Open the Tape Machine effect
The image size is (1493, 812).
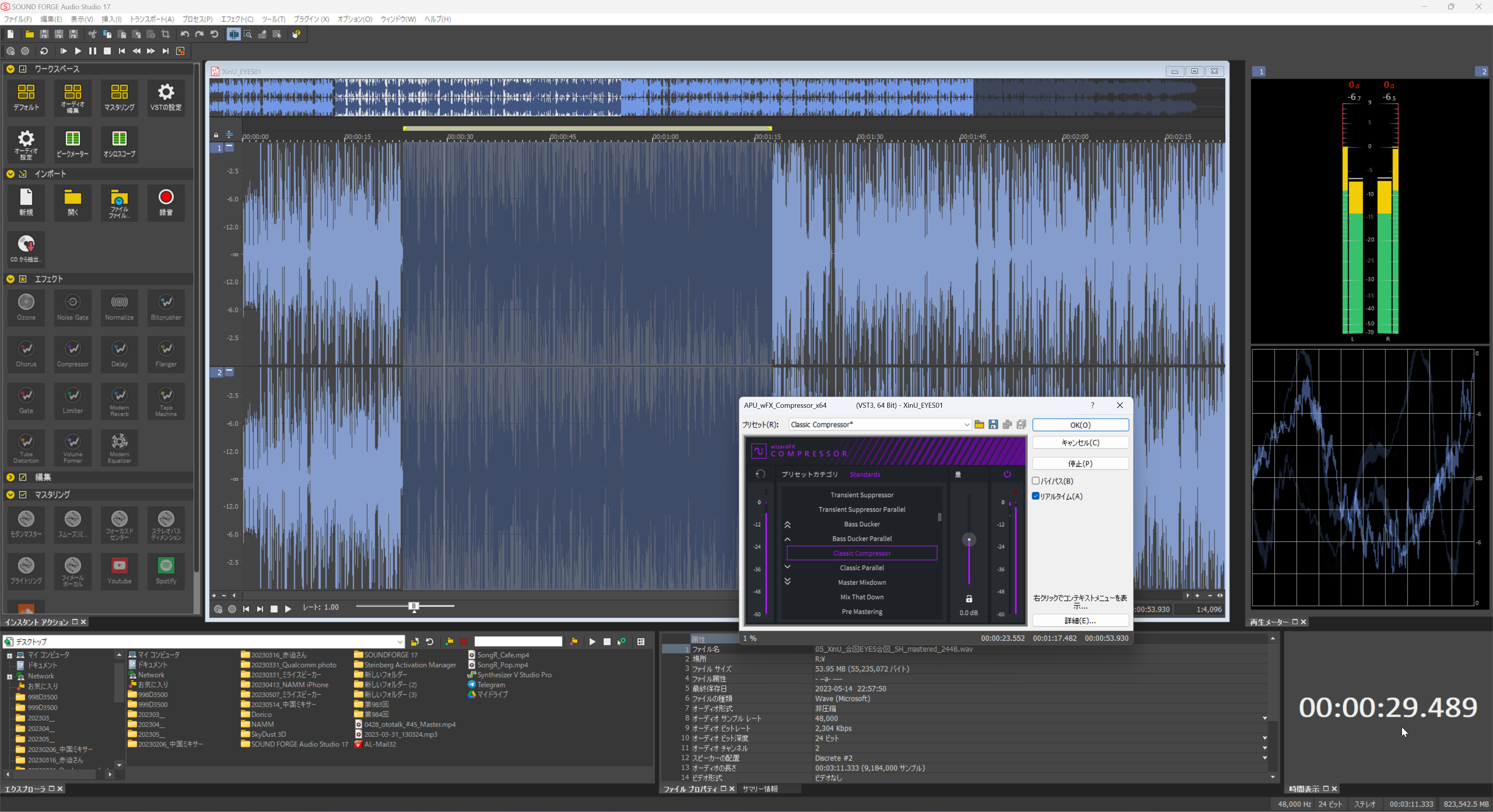pyautogui.click(x=166, y=400)
